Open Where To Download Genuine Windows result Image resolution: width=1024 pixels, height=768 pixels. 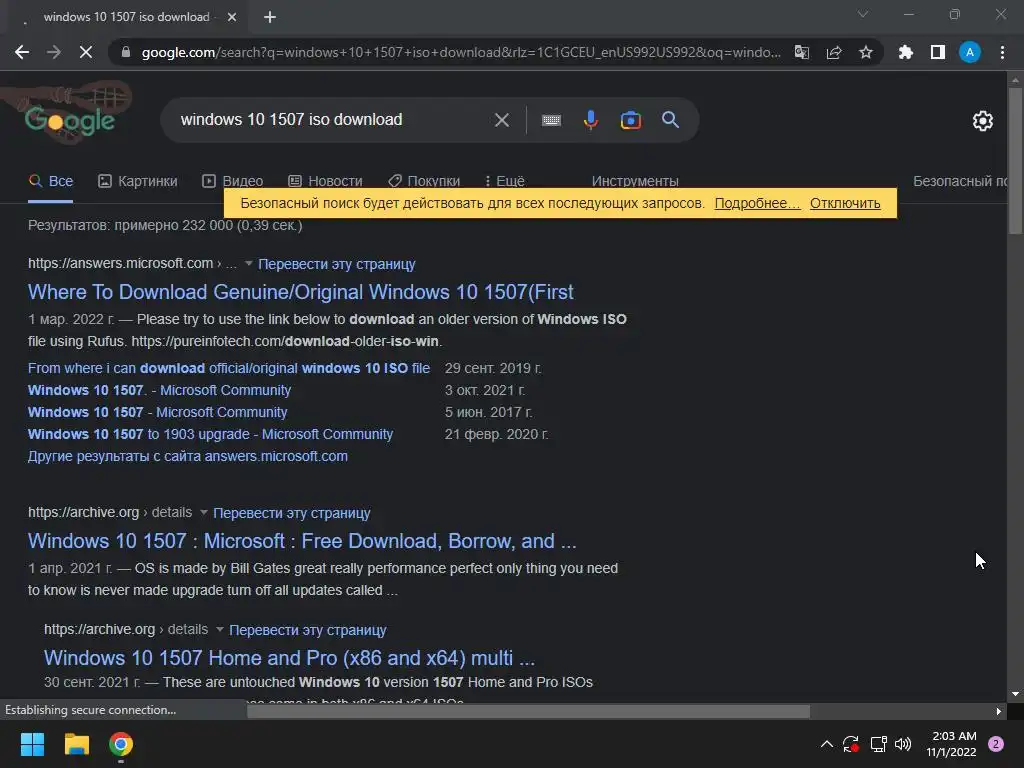pos(300,292)
